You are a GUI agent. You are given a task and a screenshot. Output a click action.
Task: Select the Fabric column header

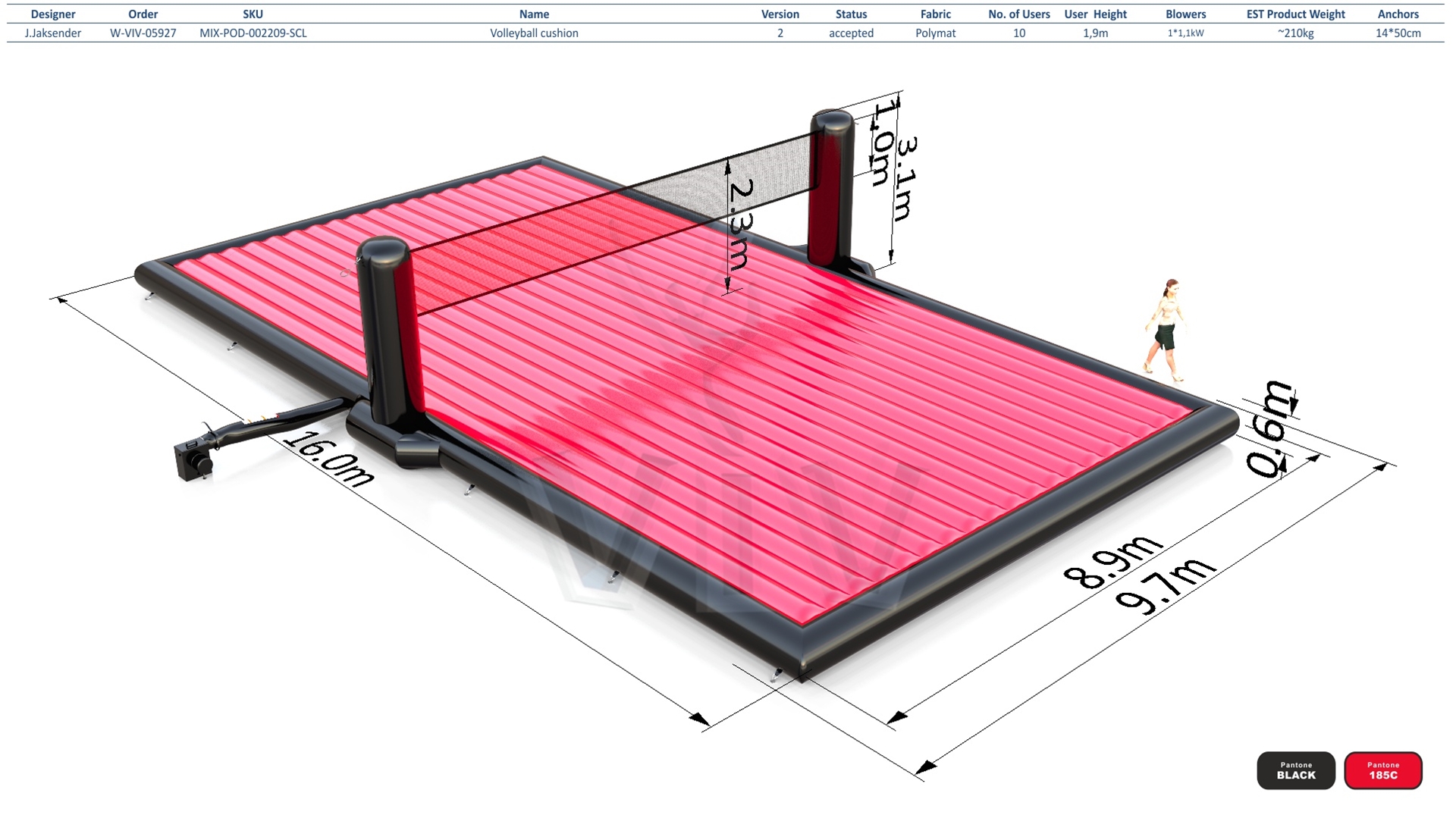[x=936, y=14]
